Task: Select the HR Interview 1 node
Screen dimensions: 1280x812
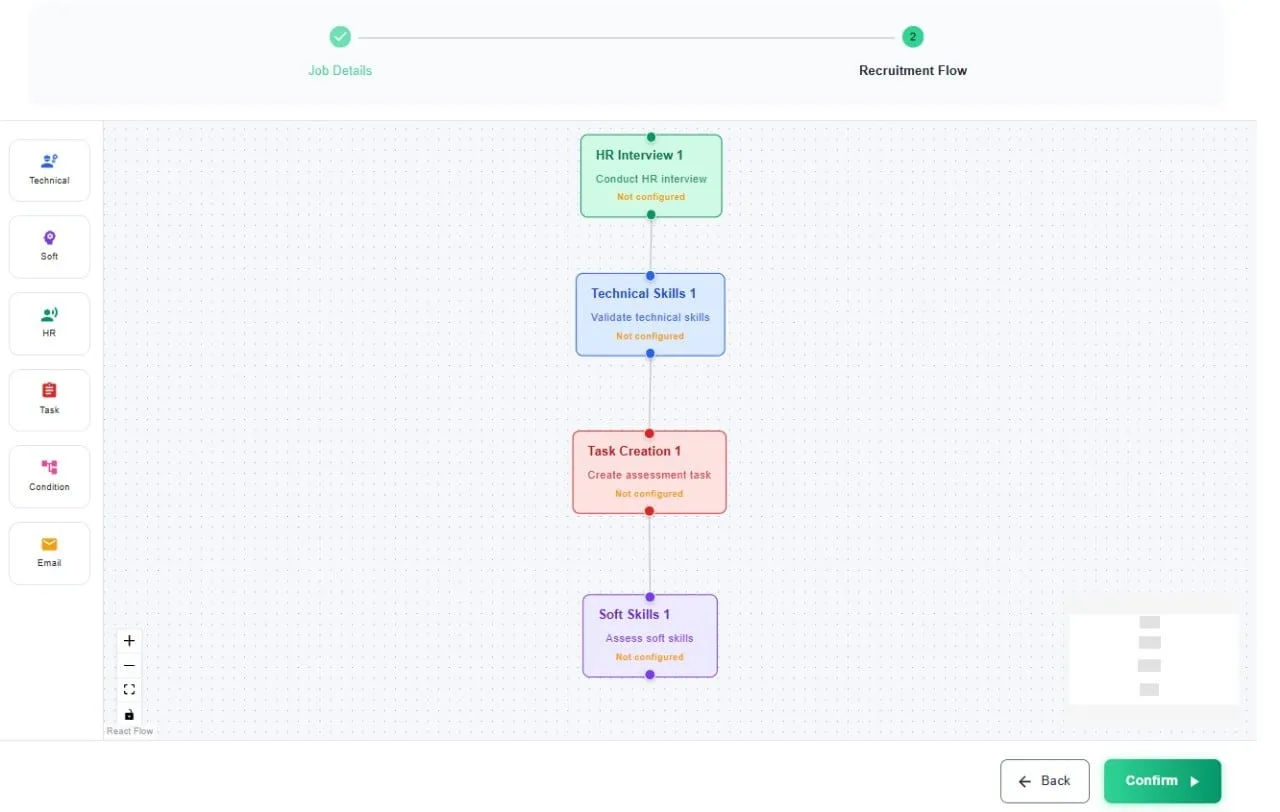Action: (x=651, y=176)
